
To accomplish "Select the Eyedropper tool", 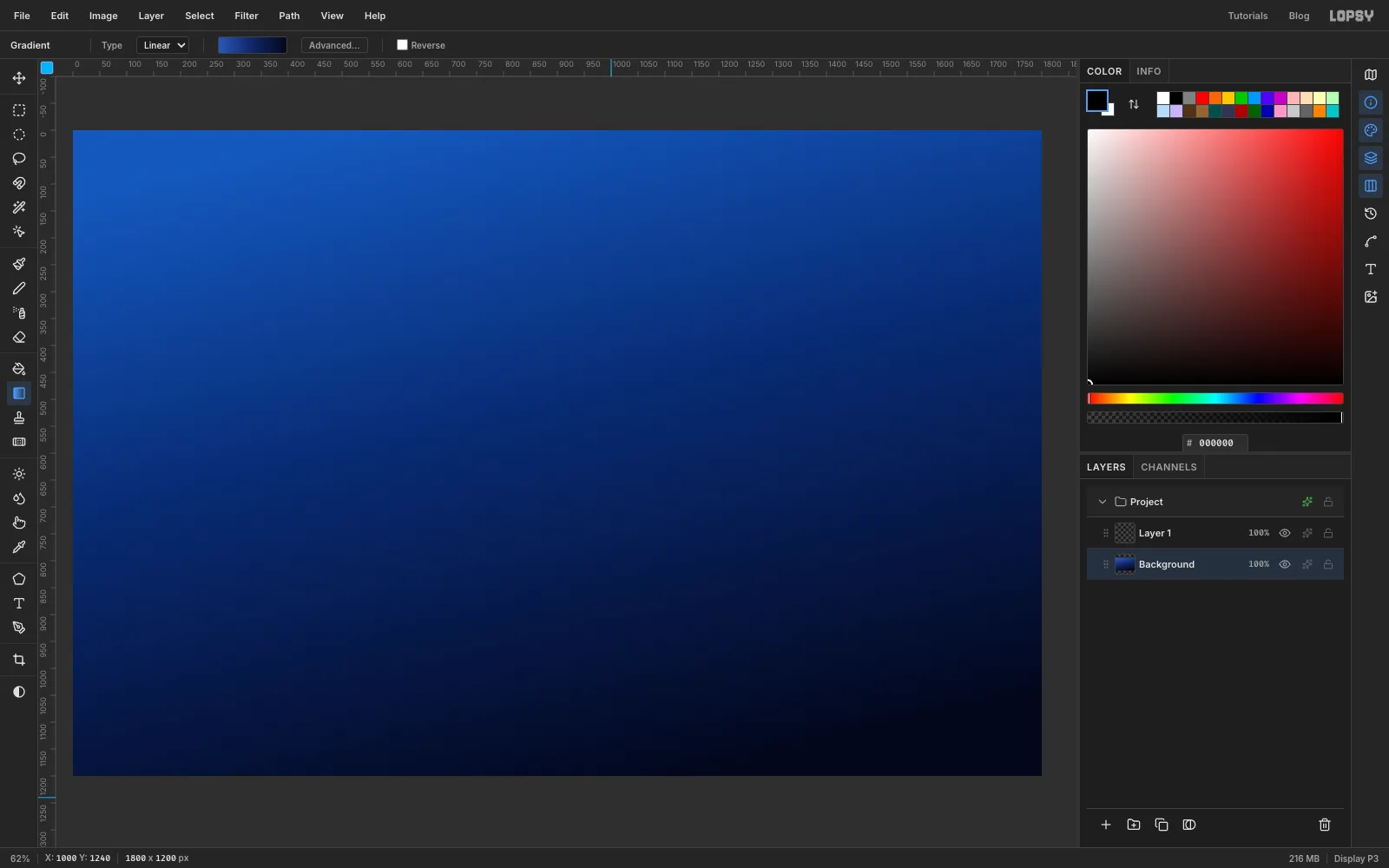I will tap(19, 547).
